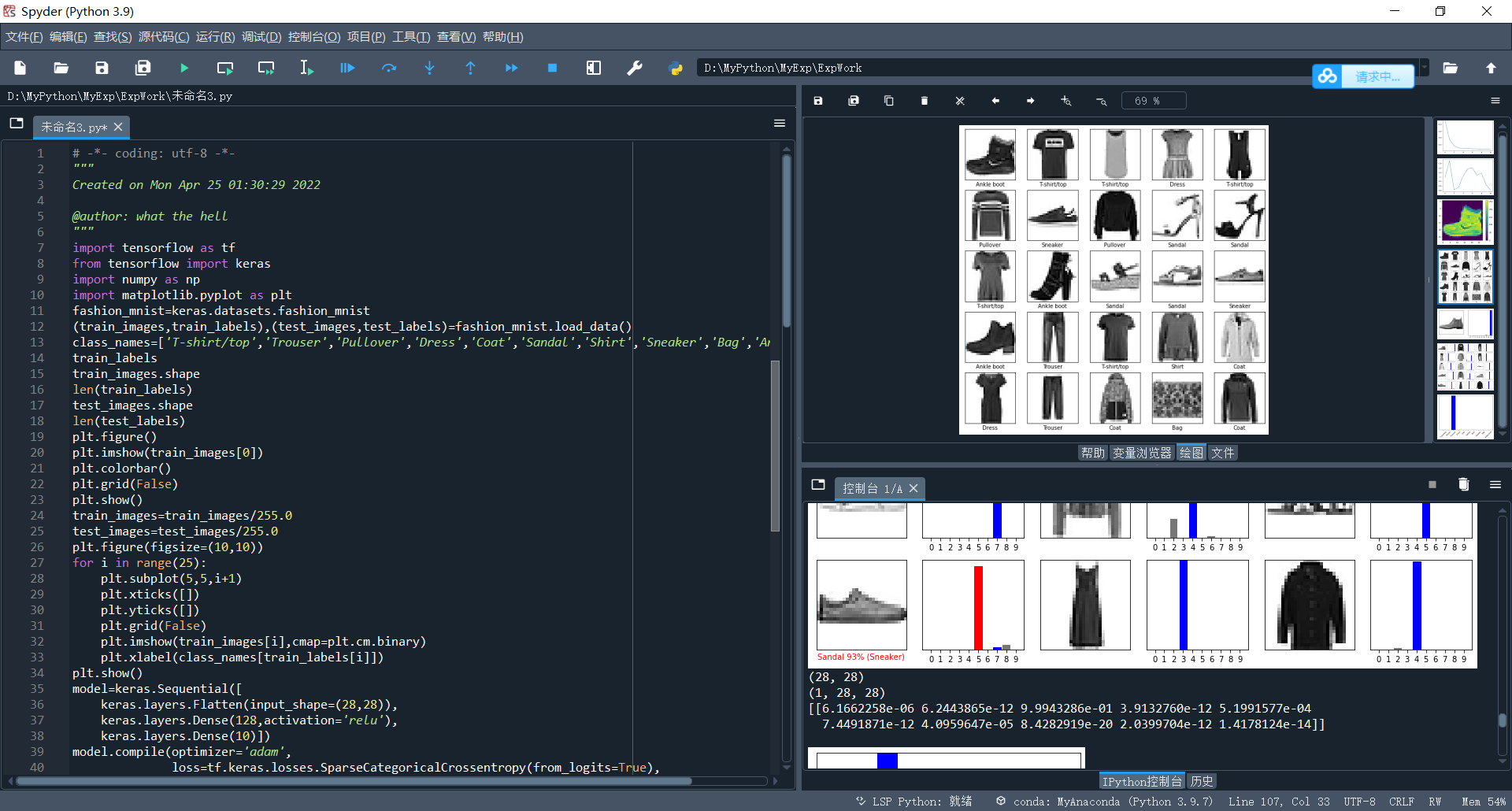
Task: Open the PYTHONPATH manager Python icon
Action: [x=675, y=69]
